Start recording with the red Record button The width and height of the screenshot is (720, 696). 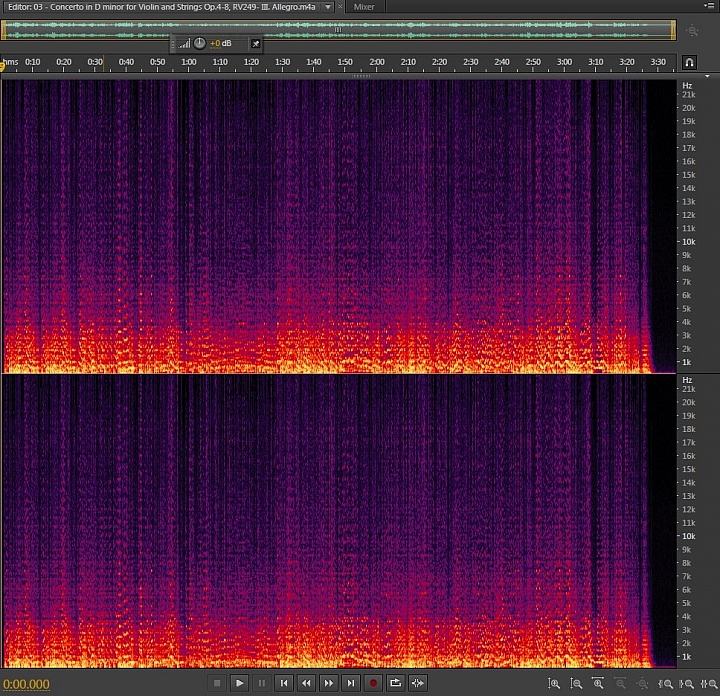click(373, 683)
